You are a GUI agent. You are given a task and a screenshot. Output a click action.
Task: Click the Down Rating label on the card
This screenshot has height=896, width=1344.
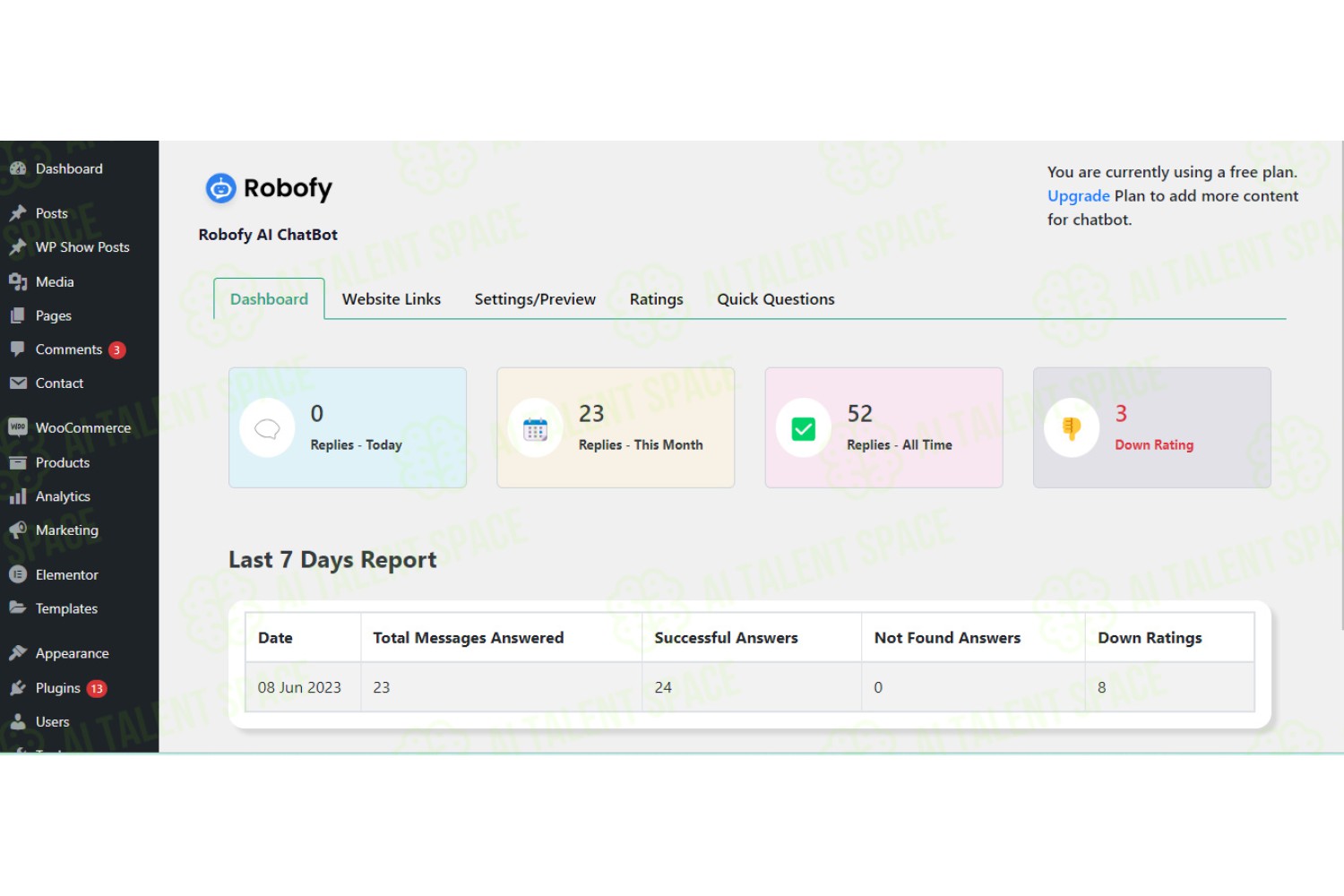click(1154, 444)
